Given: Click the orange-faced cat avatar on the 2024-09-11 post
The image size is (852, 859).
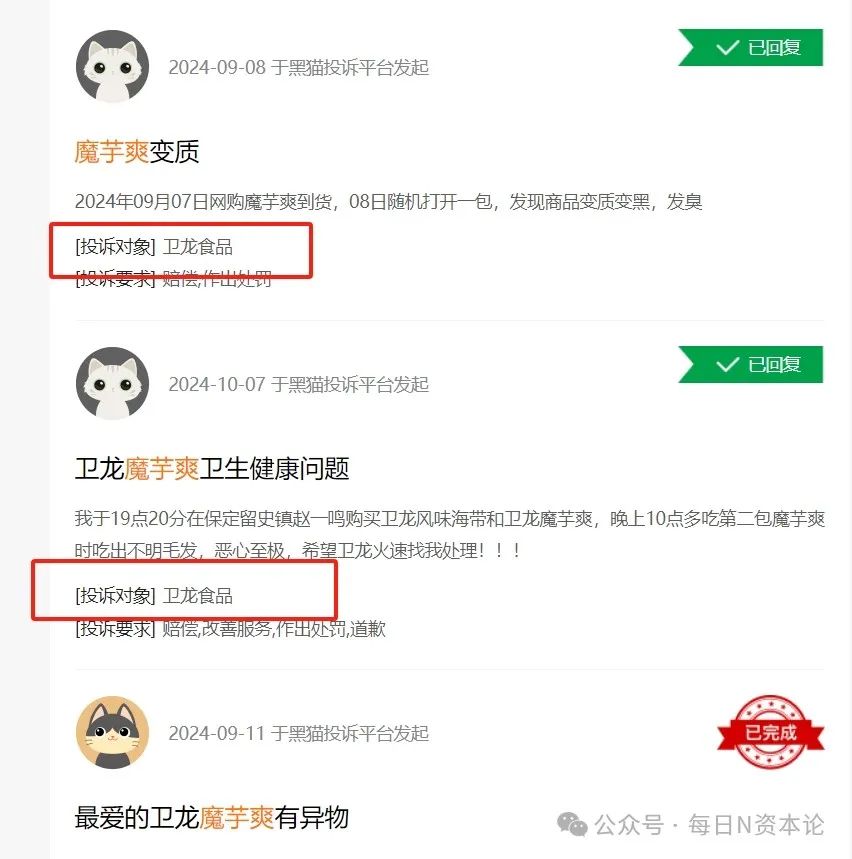Looking at the screenshot, I should (x=112, y=732).
